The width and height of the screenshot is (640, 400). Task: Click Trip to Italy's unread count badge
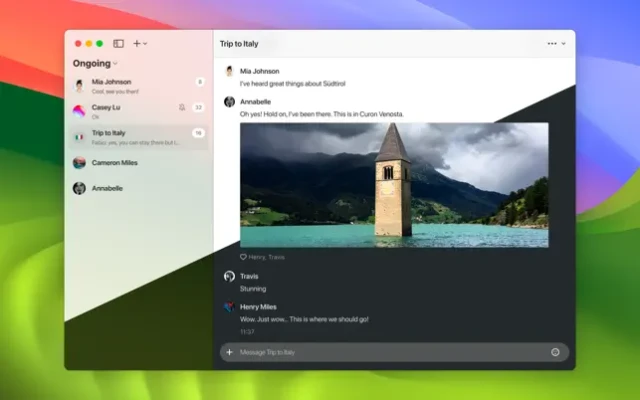click(198, 133)
